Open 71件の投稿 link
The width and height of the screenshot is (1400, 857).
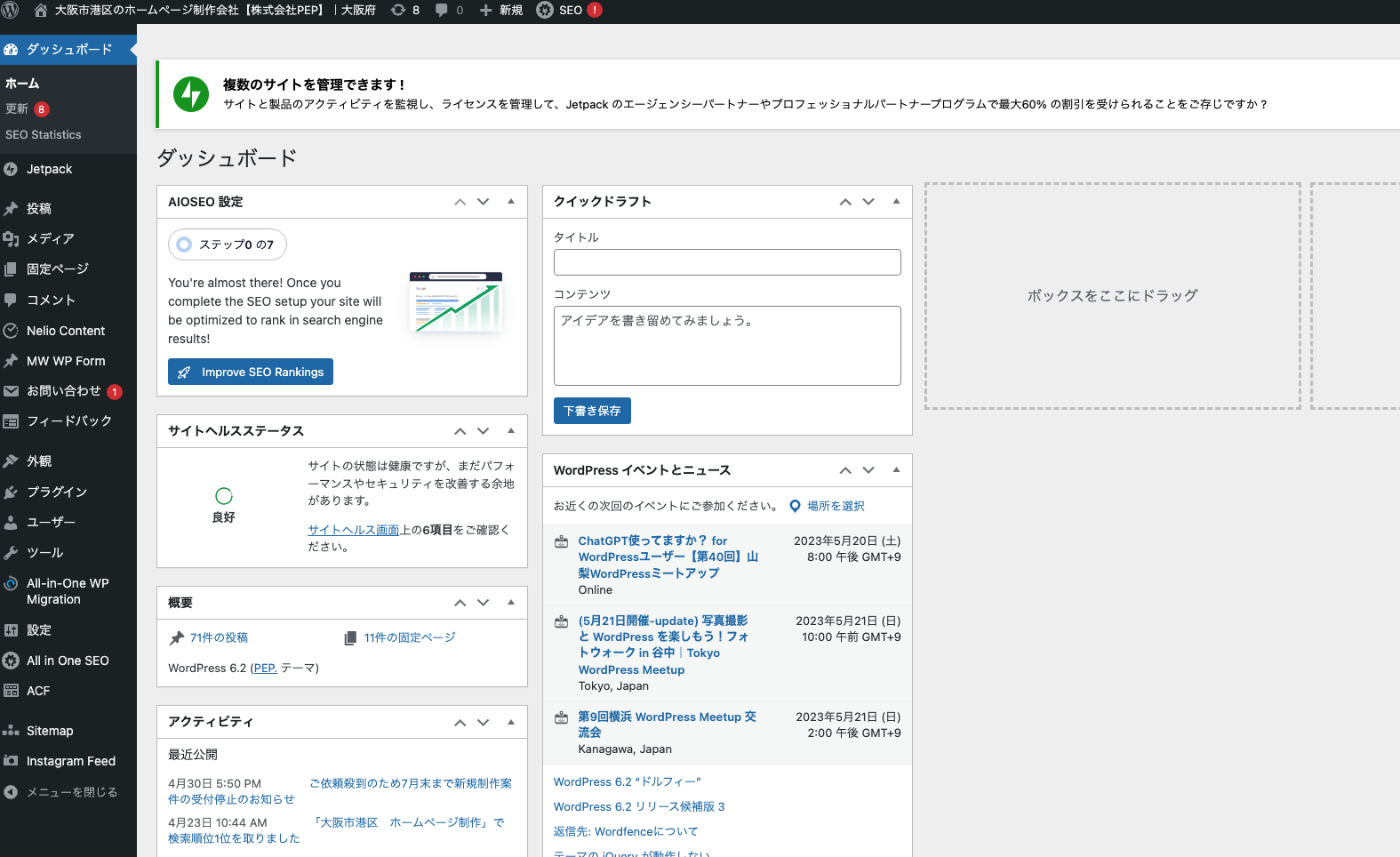tap(219, 637)
